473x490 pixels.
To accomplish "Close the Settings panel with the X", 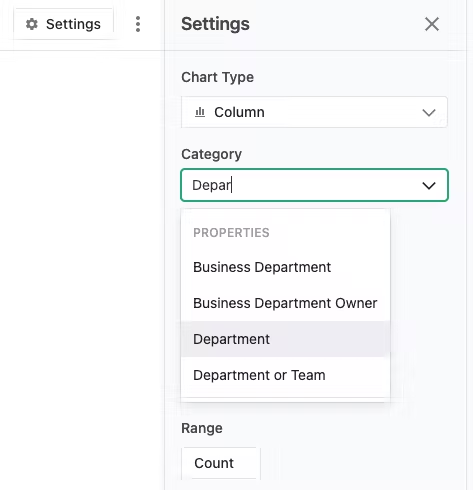I will point(432,24).
